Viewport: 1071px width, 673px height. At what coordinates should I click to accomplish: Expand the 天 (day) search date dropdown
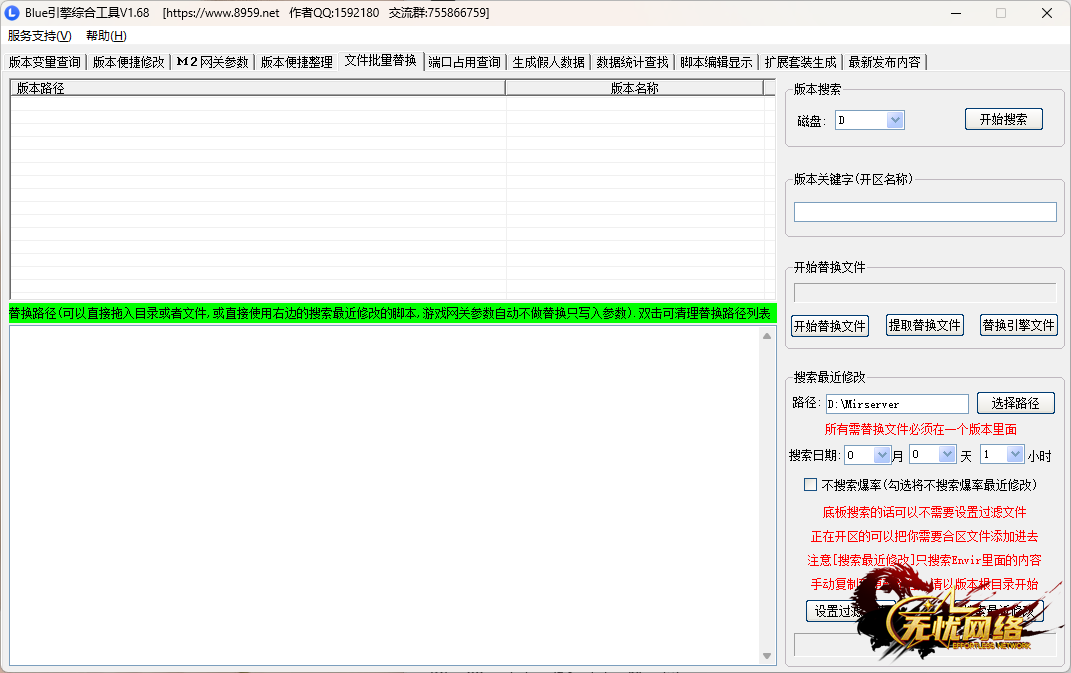[947, 455]
